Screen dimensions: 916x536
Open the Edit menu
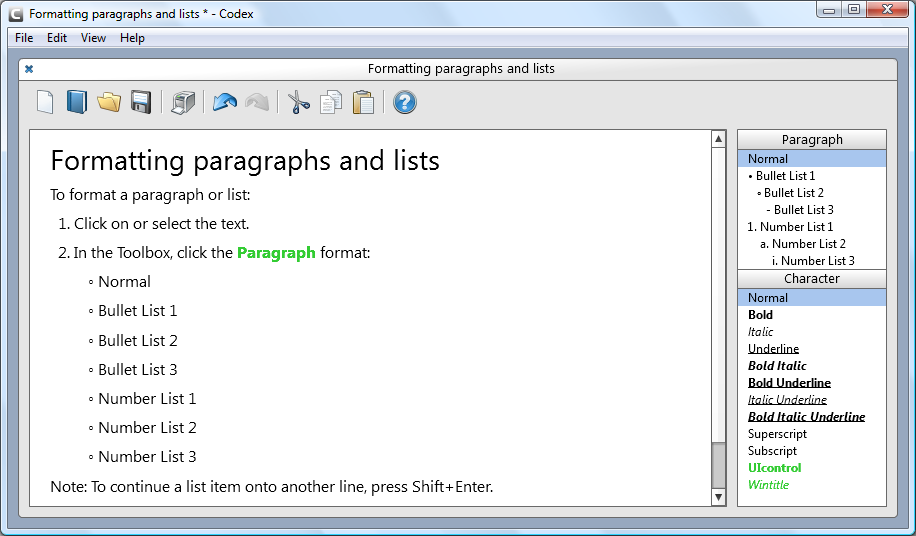(57, 38)
